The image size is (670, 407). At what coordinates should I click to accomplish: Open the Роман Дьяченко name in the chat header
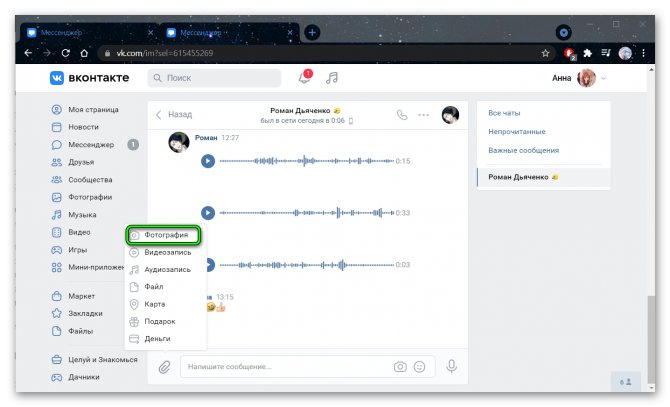(x=300, y=111)
